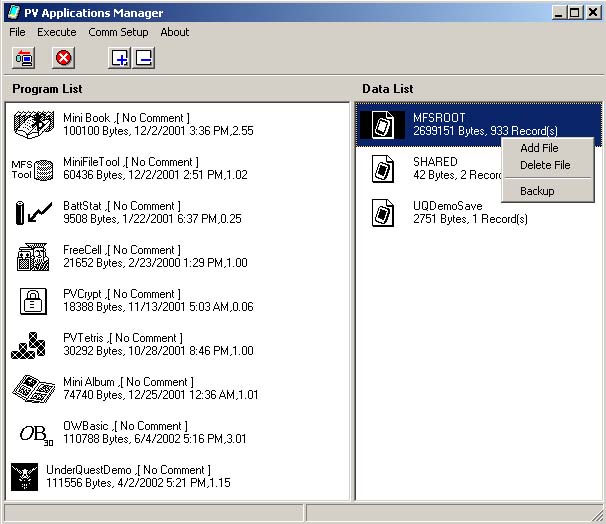This screenshot has height=524, width=606.
Task: Select 'FreeCell ,[ No Comment ]' entry text
Action: tap(122, 250)
